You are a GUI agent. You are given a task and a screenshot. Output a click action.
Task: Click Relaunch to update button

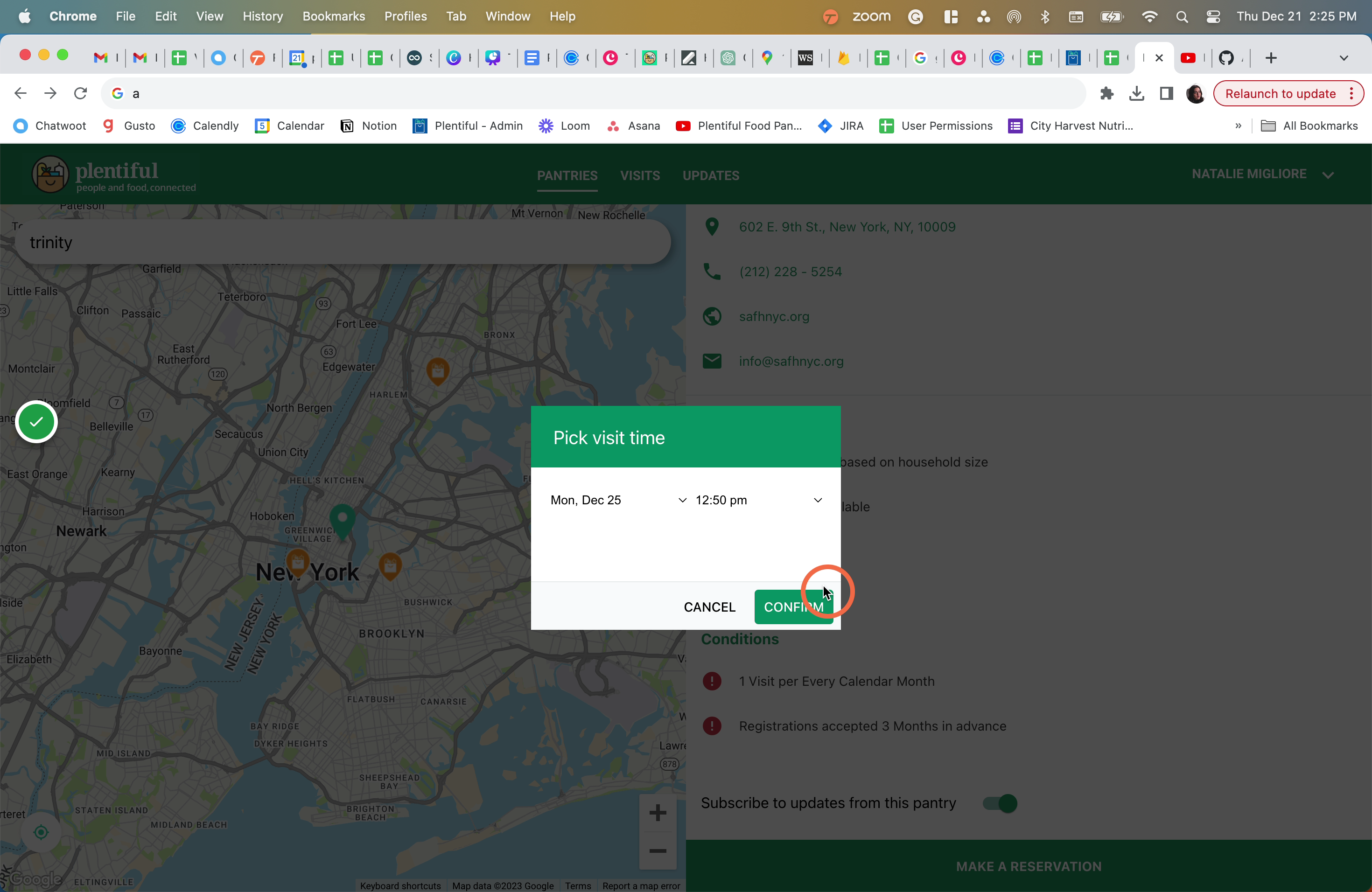click(x=1280, y=93)
